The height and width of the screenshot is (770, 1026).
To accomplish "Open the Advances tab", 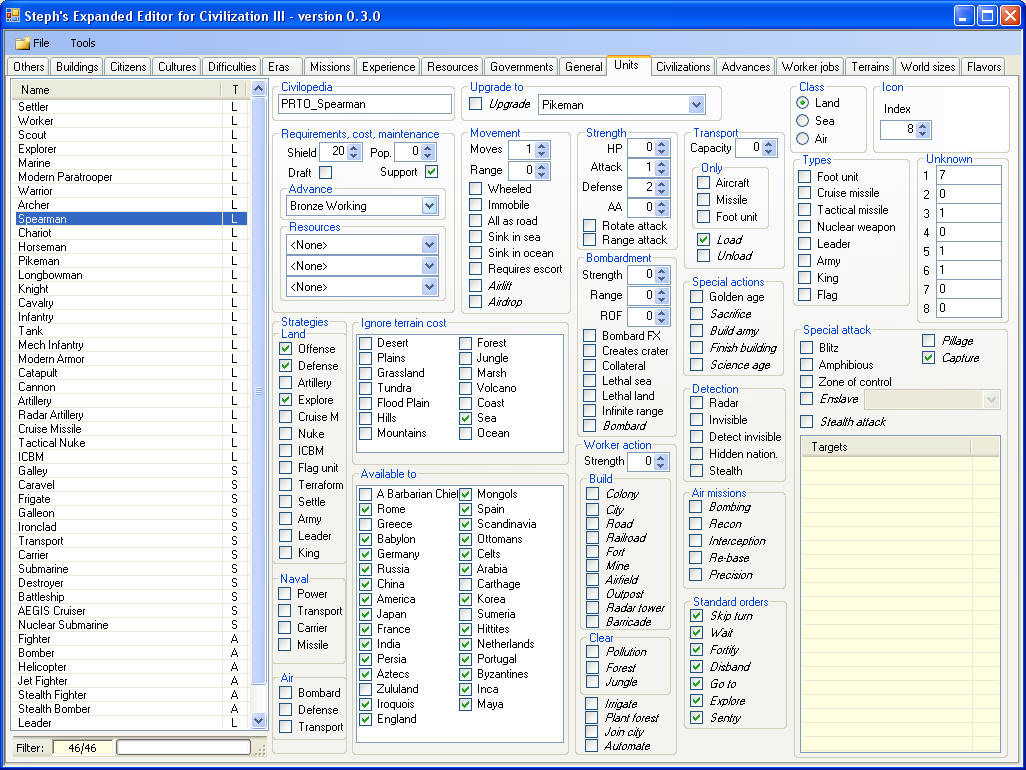I will 745,67.
